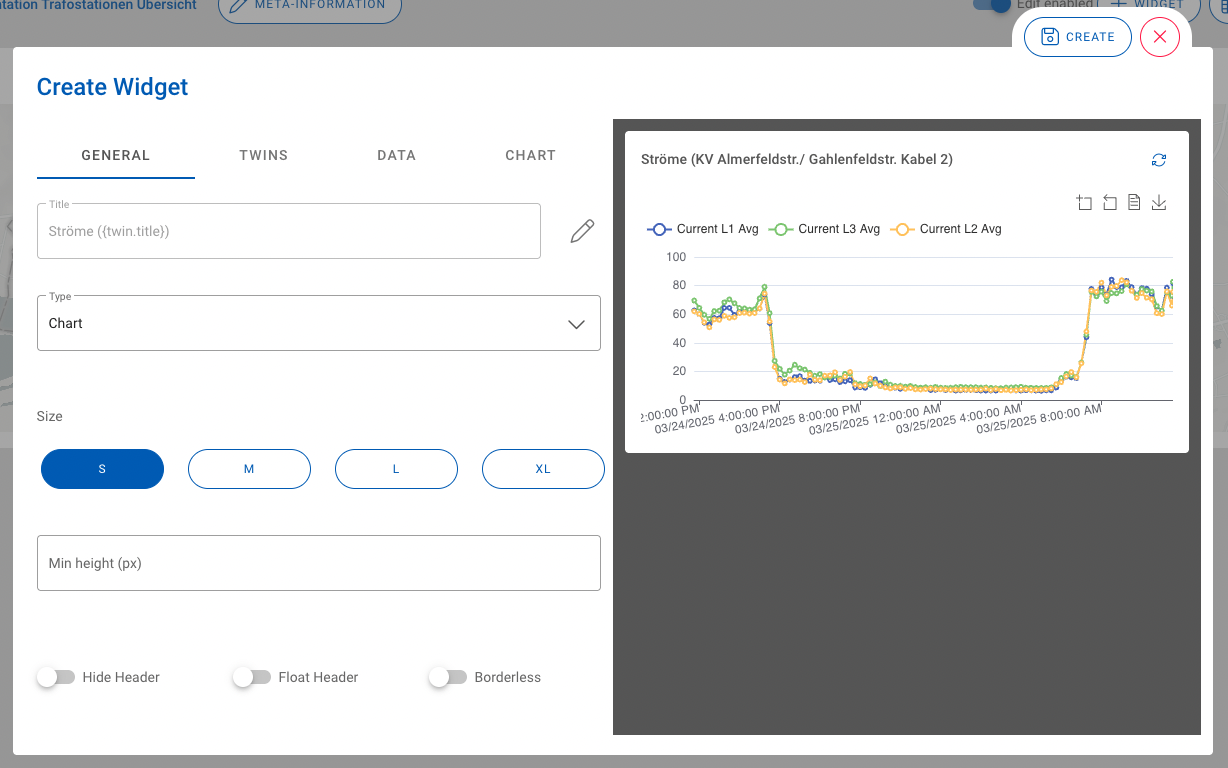Click the reset zoom icon on the chart
The width and height of the screenshot is (1228, 768).
(x=1110, y=202)
